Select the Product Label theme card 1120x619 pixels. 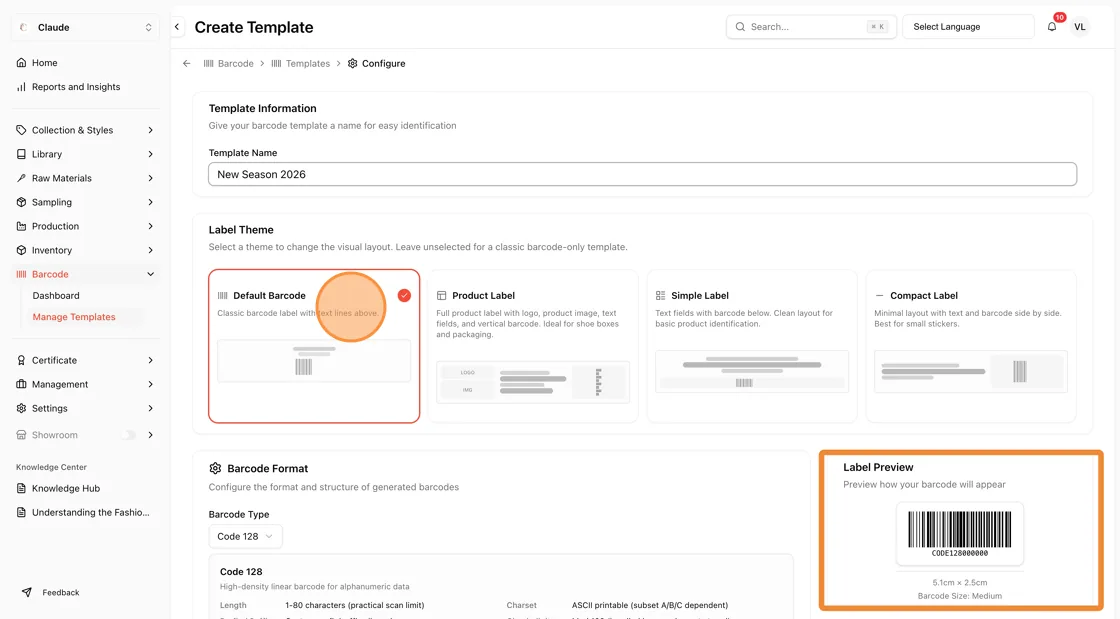coord(533,346)
